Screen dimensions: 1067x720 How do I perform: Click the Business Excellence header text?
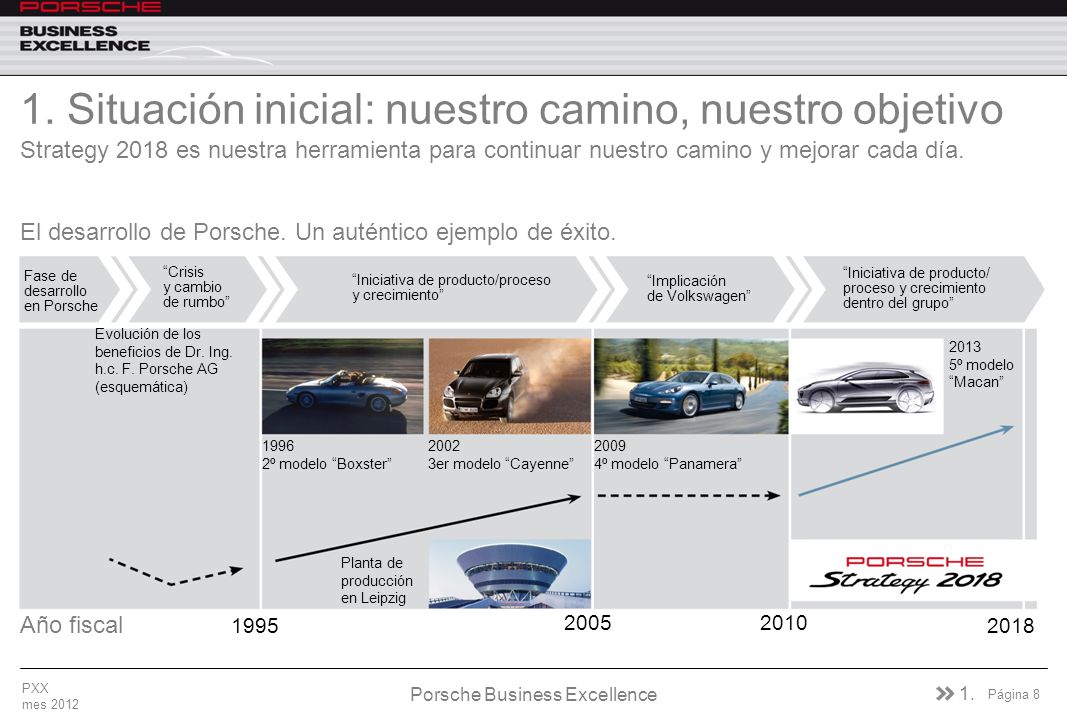click(x=84, y=38)
